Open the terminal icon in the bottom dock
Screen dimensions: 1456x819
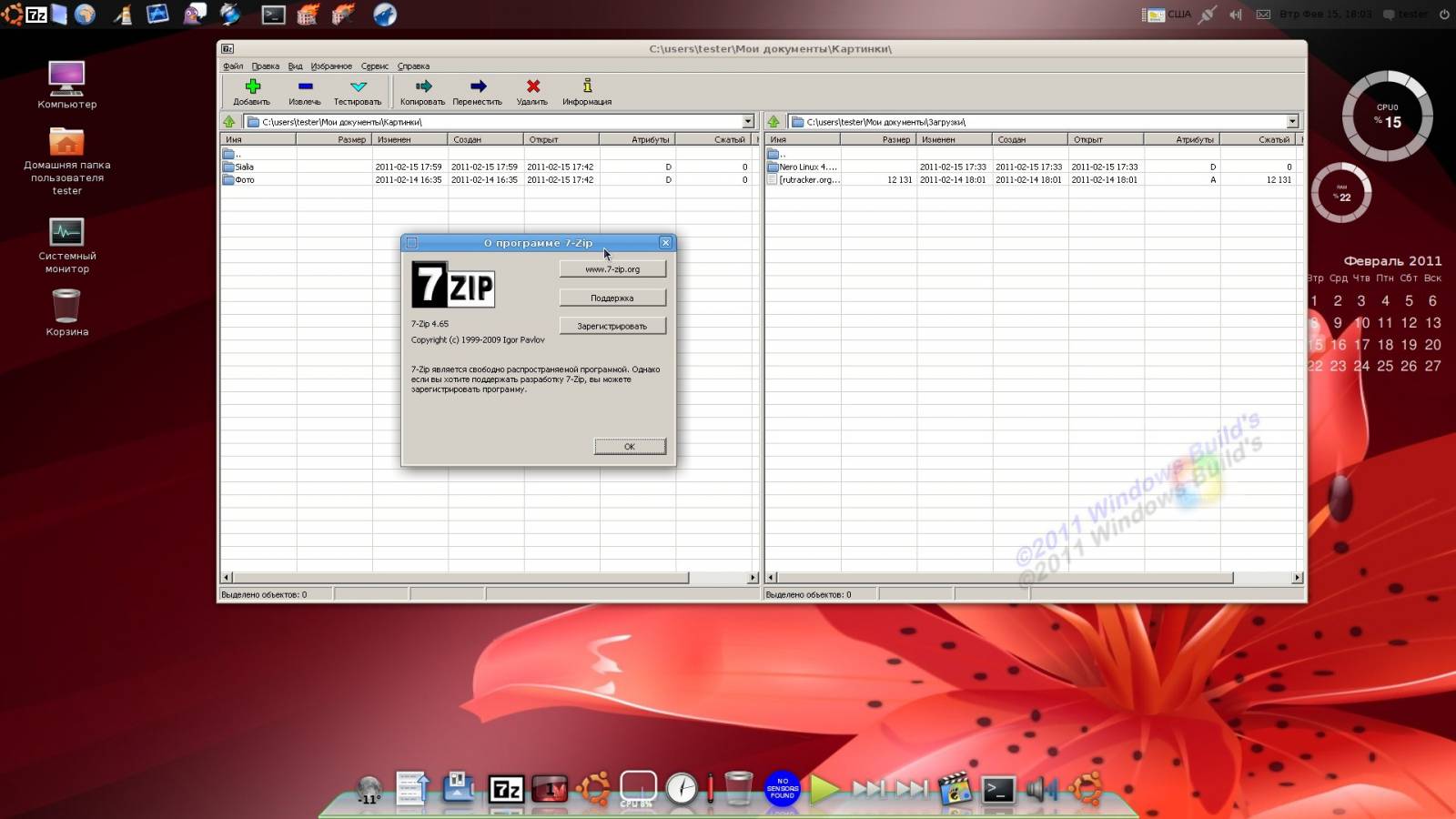point(999,789)
